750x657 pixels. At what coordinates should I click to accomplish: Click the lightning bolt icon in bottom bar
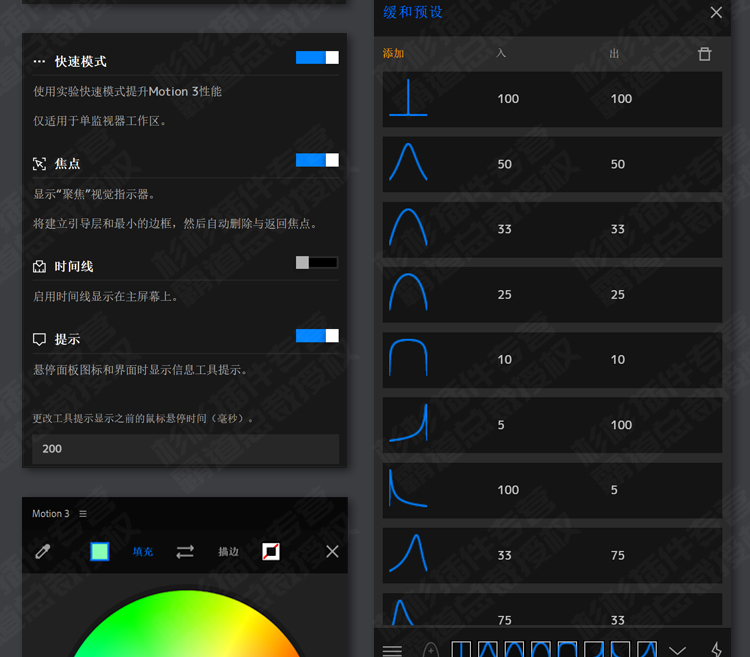tap(717, 649)
